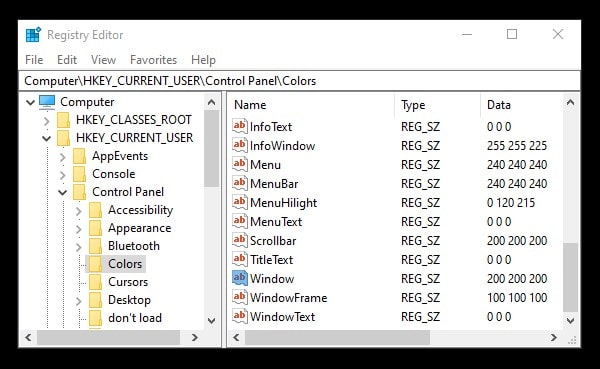
Task: Click the Accessibility folder icon
Action: tap(95, 210)
